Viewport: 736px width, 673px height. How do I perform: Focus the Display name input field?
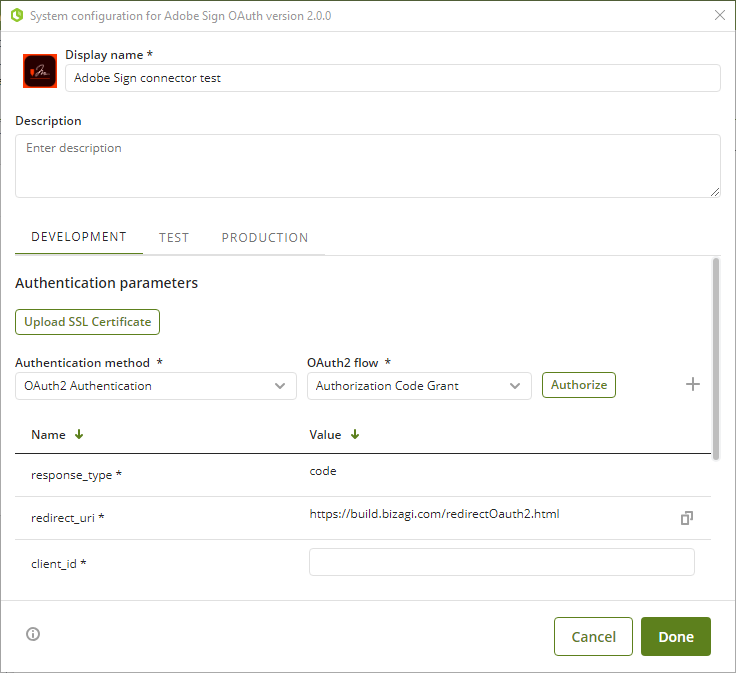(x=393, y=78)
